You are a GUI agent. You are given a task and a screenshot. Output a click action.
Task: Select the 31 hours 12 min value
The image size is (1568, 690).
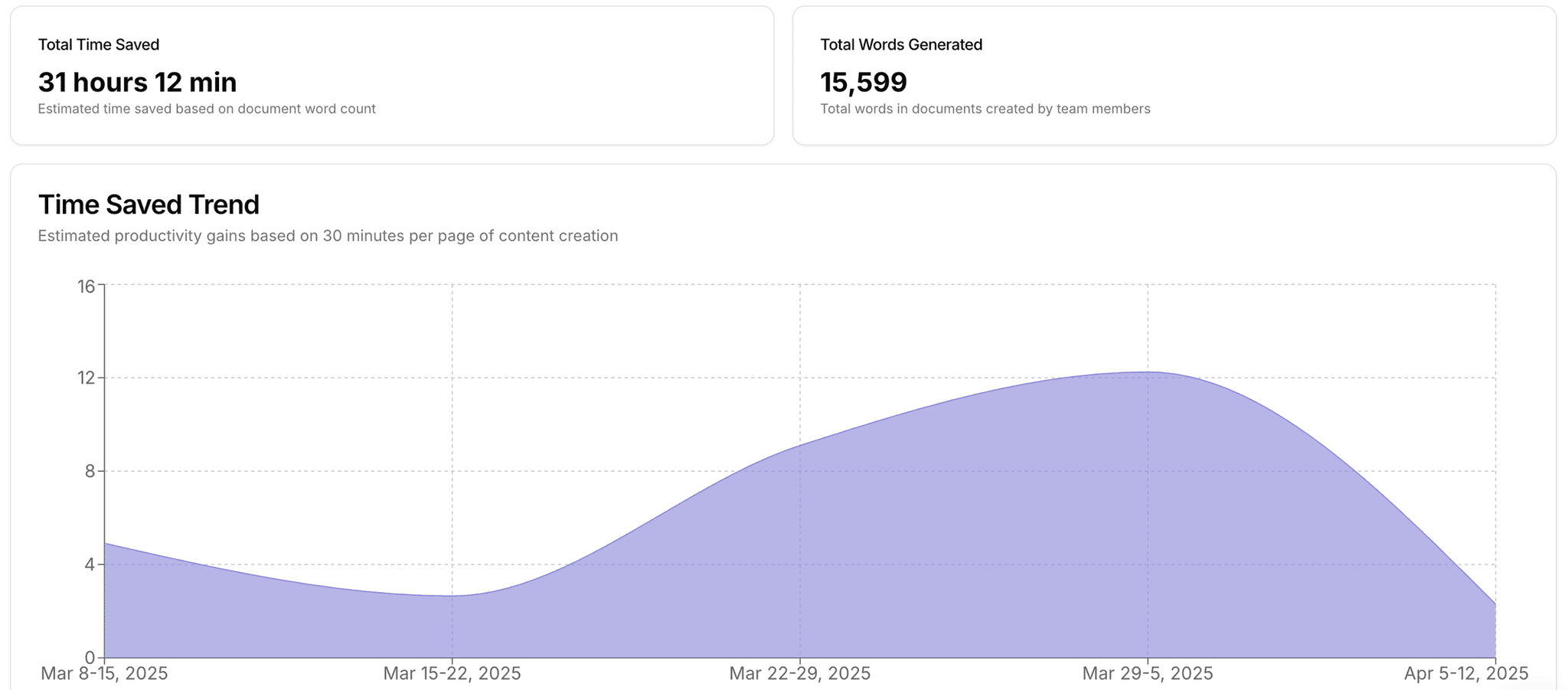pyautogui.click(x=137, y=82)
